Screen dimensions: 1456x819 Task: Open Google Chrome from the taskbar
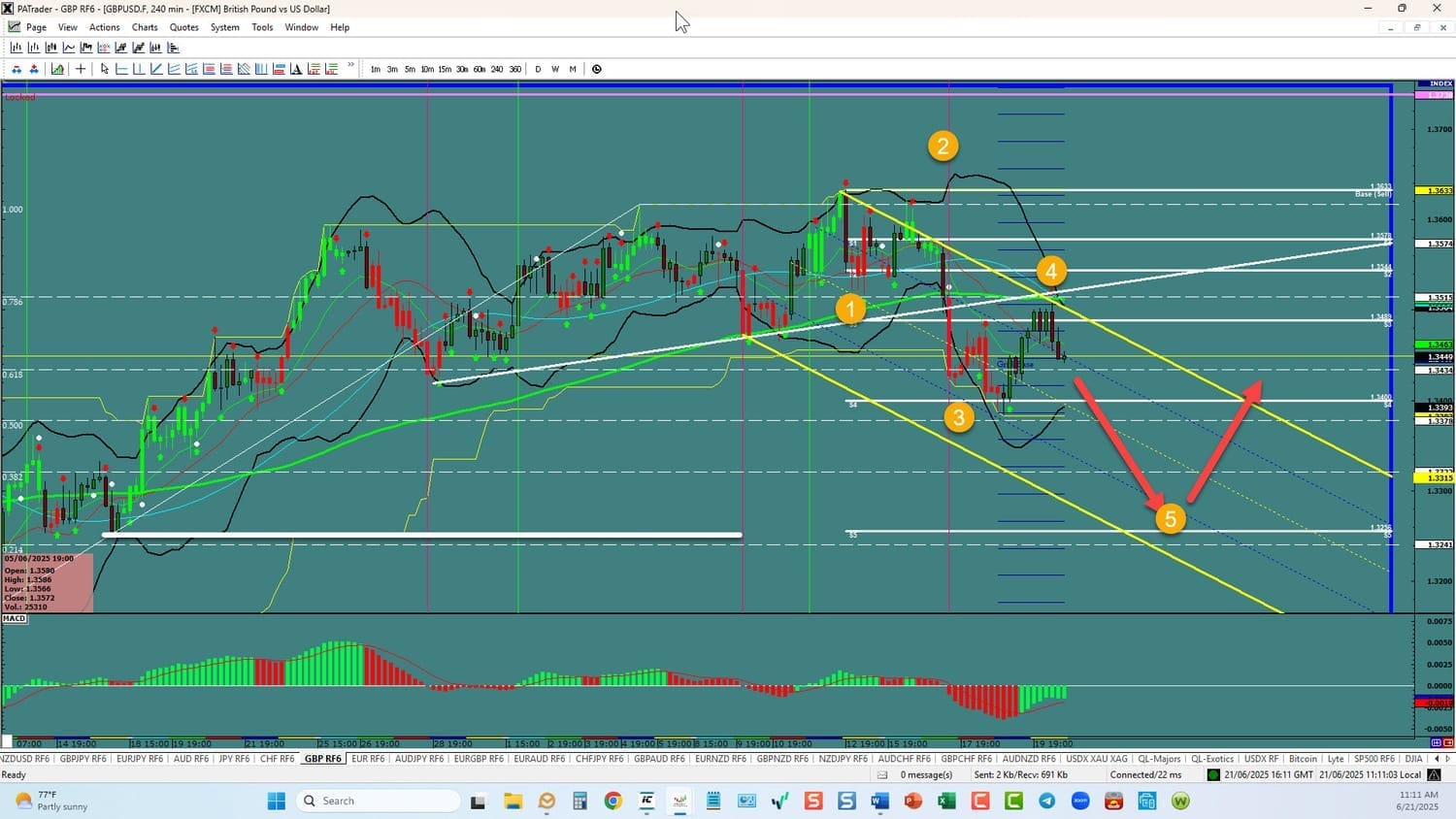pos(612,801)
